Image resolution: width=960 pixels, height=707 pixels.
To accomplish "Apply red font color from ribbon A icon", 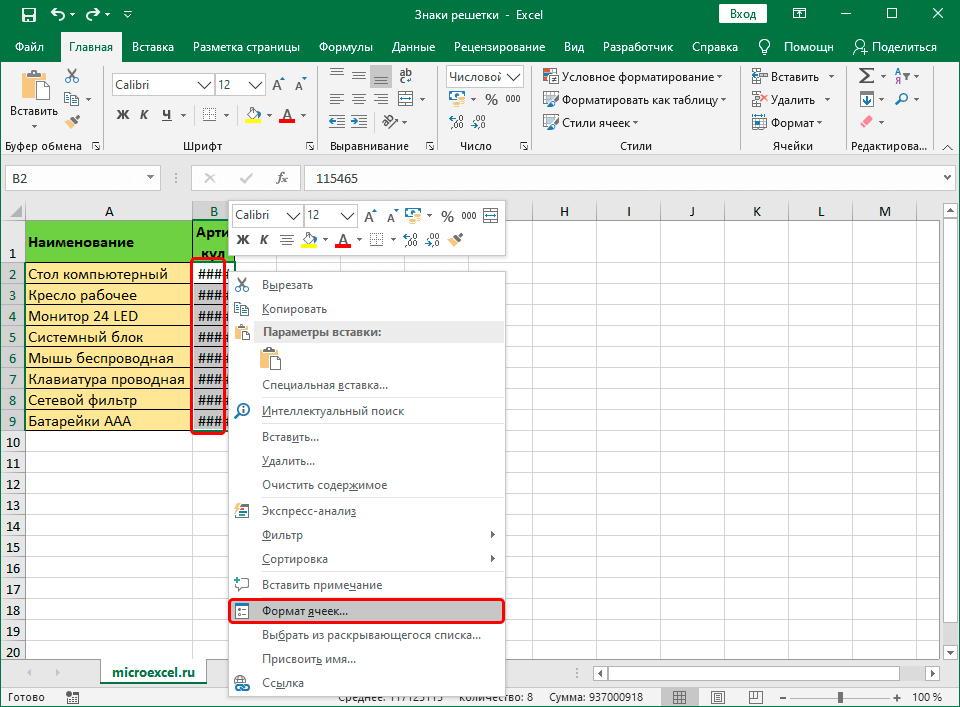I will click(x=287, y=114).
